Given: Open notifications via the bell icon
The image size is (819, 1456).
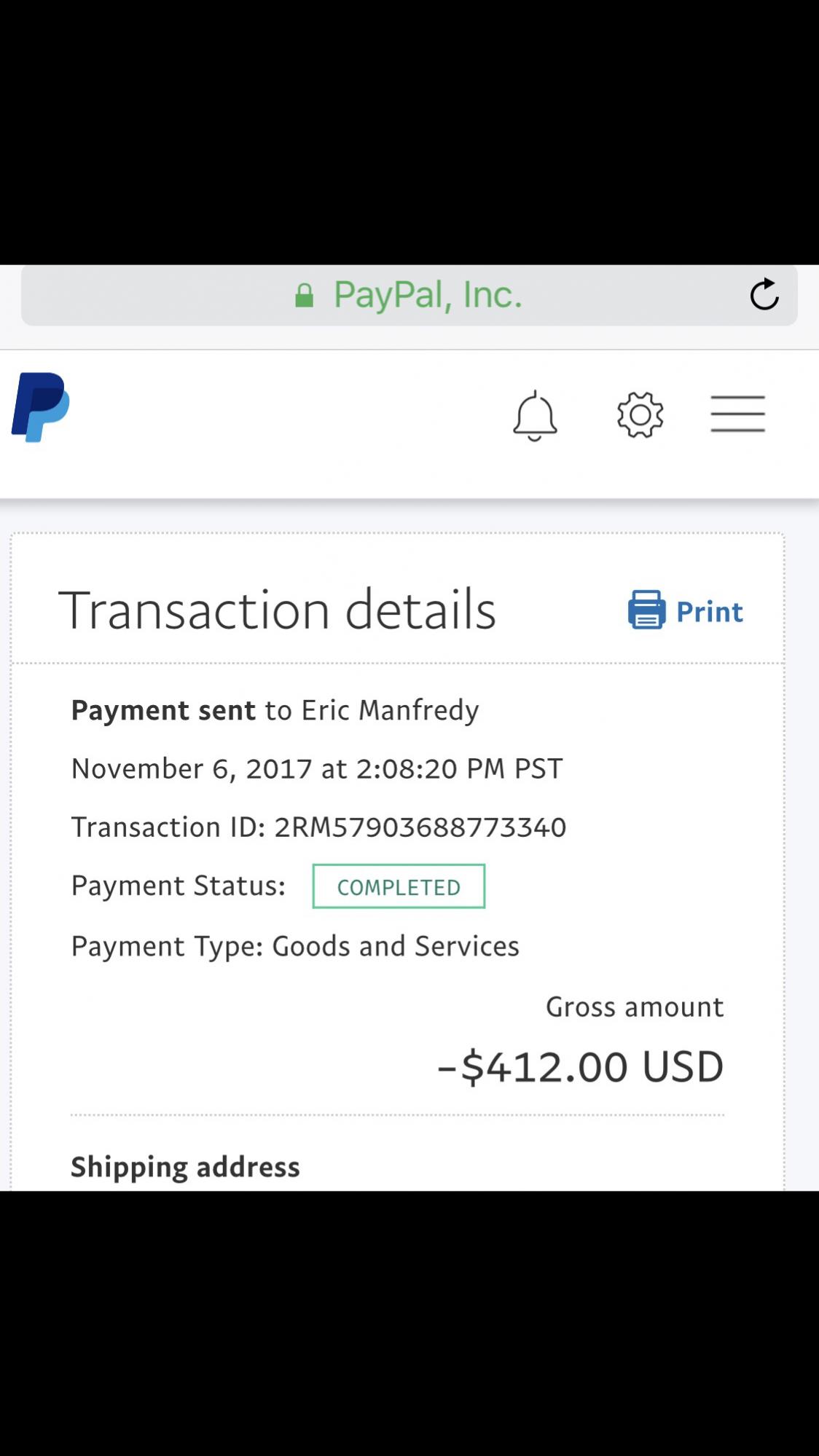Looking at the screenshot, I should point(535,415).
